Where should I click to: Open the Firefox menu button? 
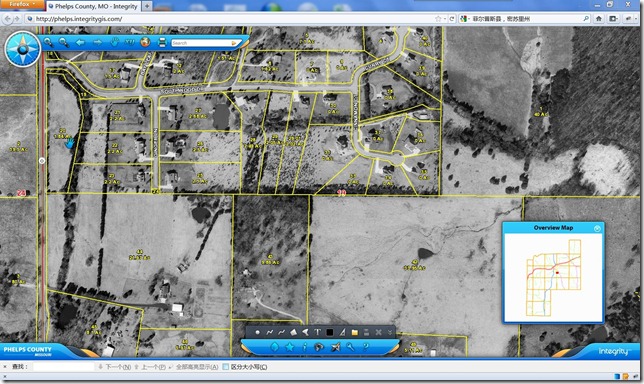pos(22,5)
